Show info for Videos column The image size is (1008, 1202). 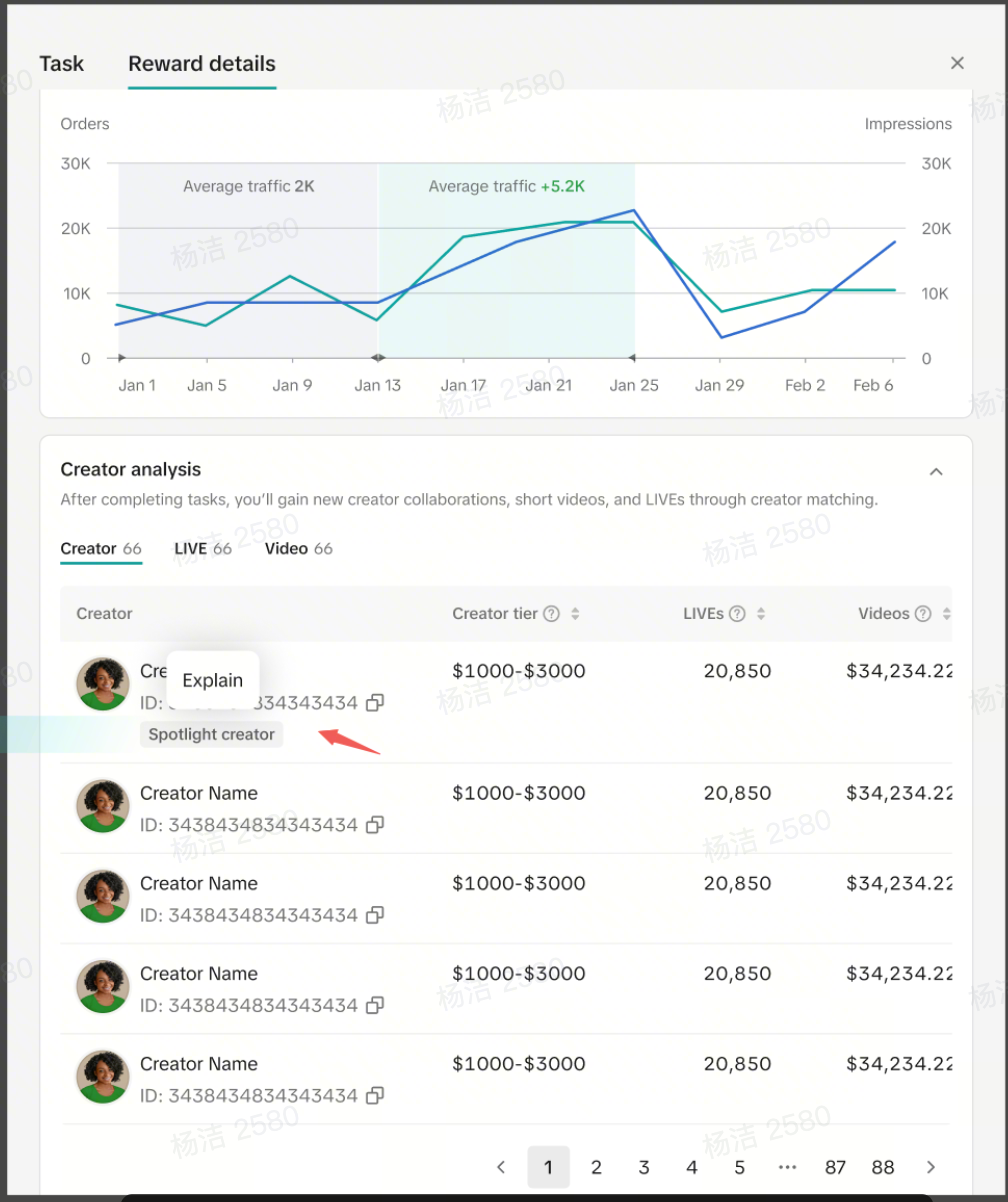tap(923, 614)
